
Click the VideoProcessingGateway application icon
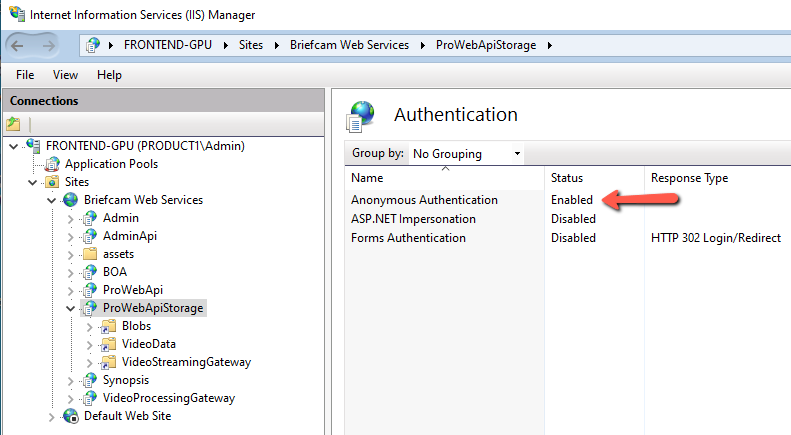pyautogui.click(x=90, y=398)
